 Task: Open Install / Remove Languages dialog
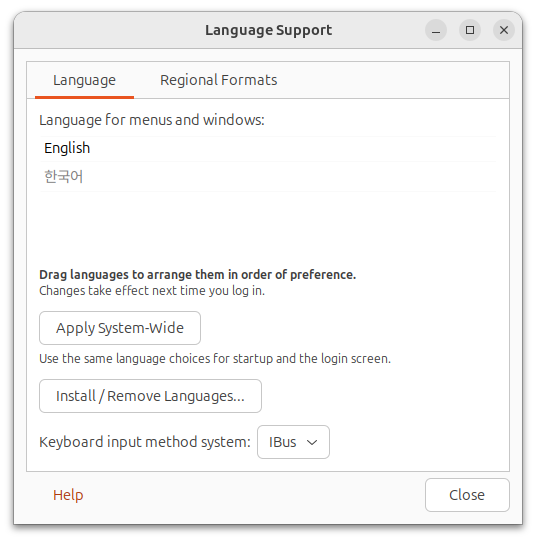click(x=150, y=396)
